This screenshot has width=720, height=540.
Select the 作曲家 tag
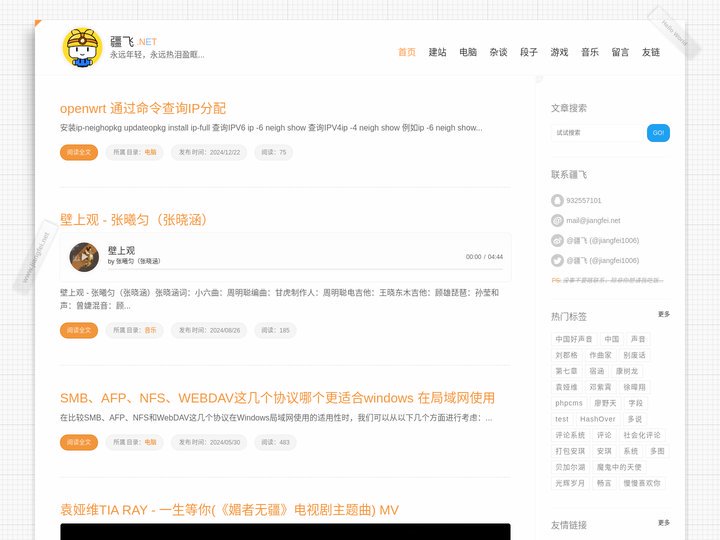pos(600,355)
